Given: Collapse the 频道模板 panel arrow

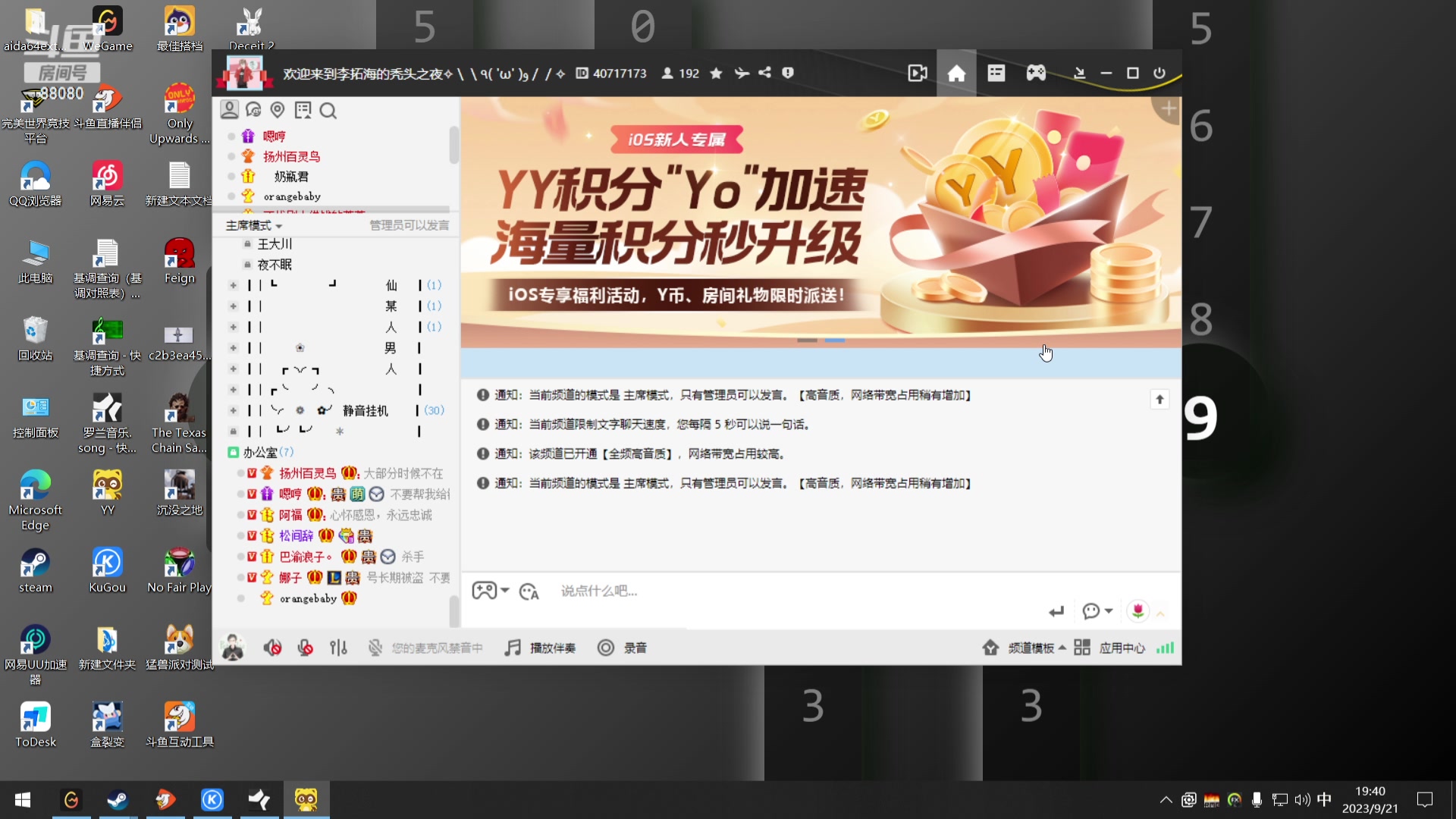Looking at the screenshot, I should (x=1063, y=647).
